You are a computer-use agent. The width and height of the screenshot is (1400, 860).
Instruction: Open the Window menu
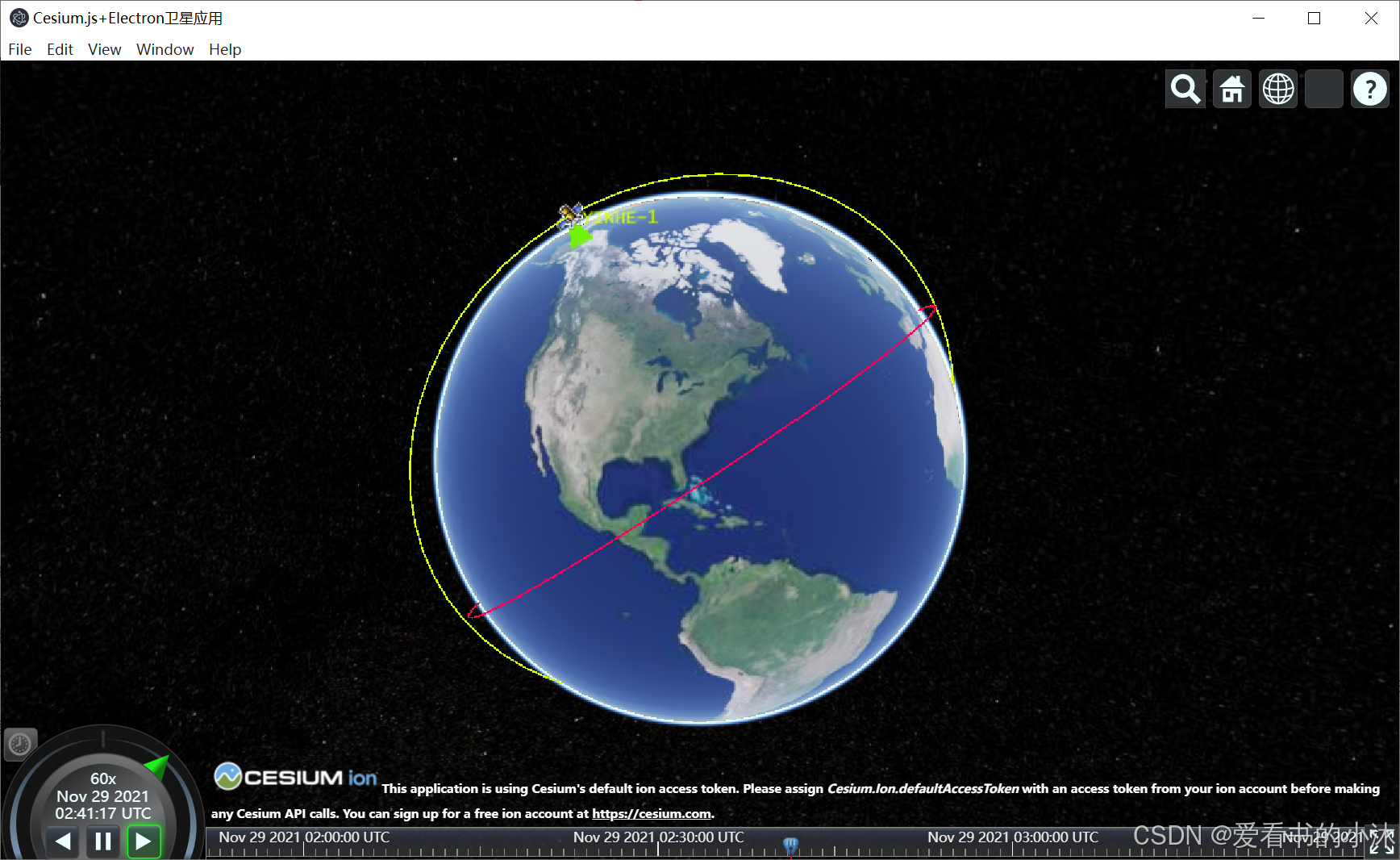click(x=165, y=49)
